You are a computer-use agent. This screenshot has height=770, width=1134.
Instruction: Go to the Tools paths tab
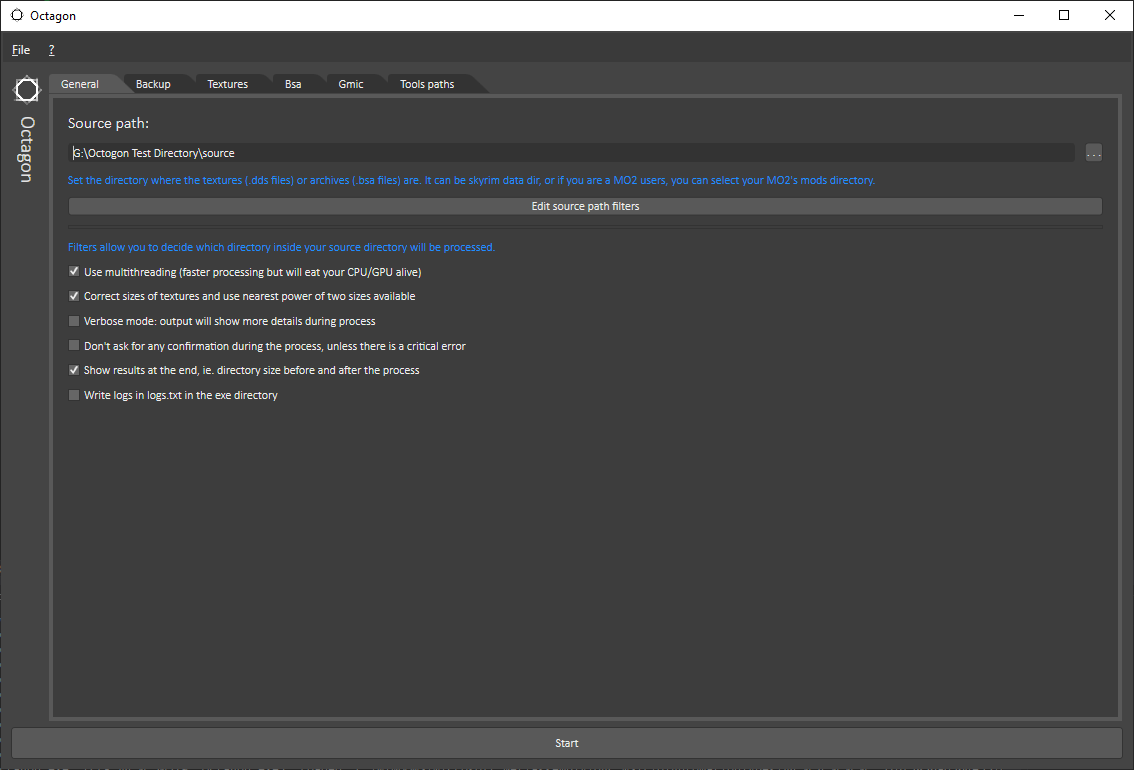[x=427, y=84]
